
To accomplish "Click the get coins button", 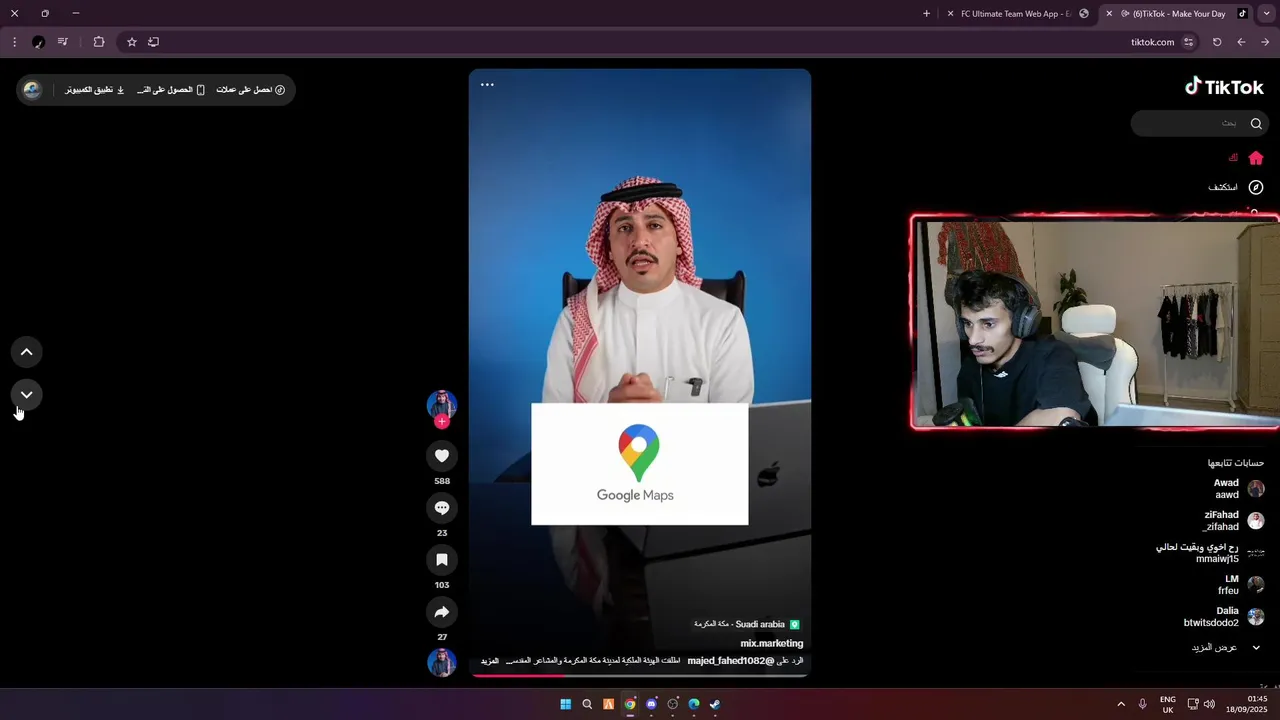I will click(x=251, y=90).
